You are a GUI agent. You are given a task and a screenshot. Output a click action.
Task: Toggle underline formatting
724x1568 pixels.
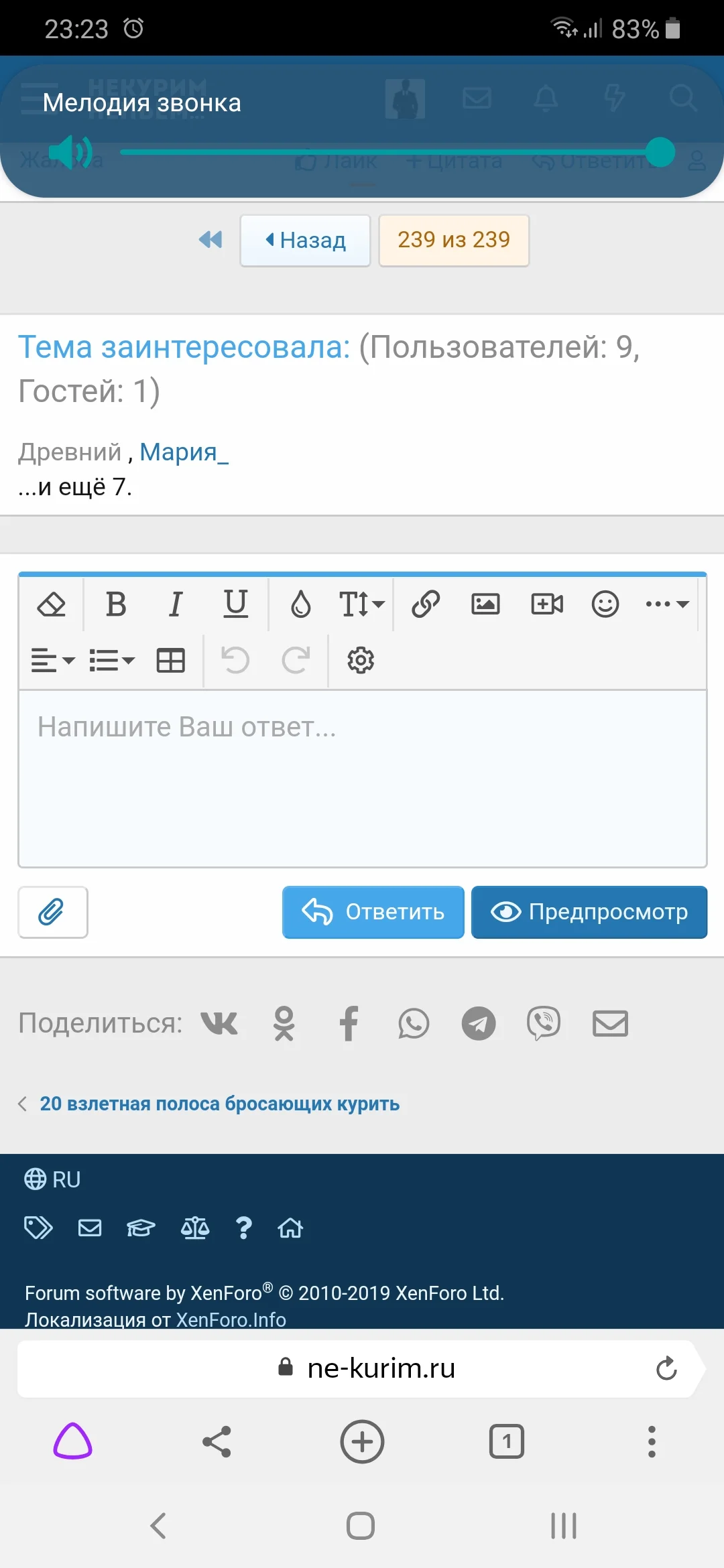tap(235, 604)
